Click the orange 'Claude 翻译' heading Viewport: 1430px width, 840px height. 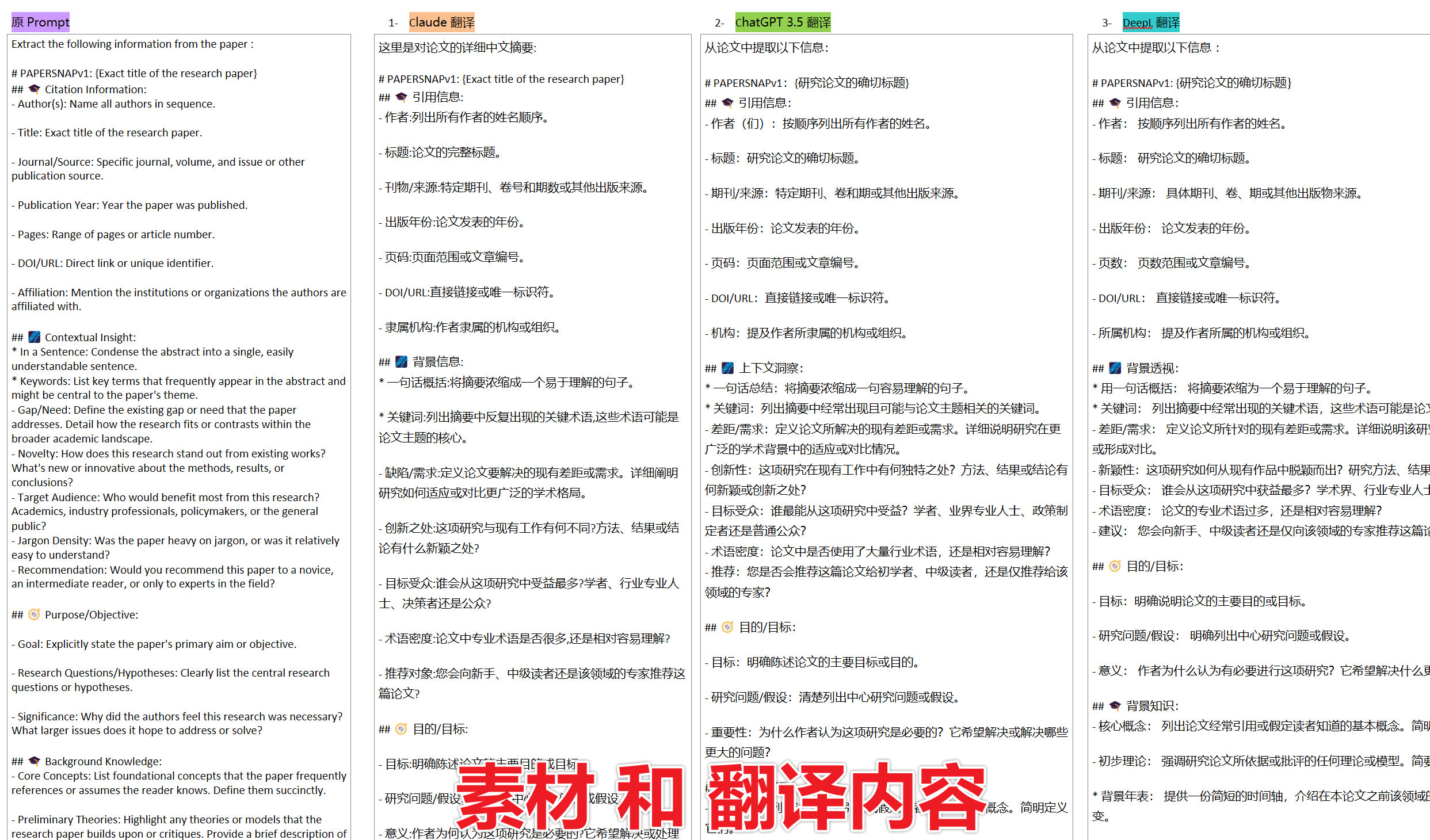[x=442, y=22]
